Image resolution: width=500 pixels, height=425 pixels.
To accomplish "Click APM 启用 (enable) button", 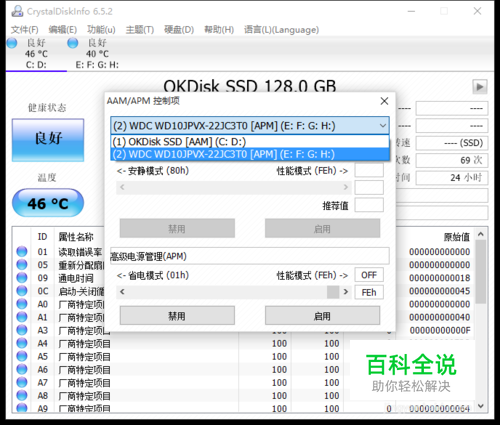I will [322, 316].
